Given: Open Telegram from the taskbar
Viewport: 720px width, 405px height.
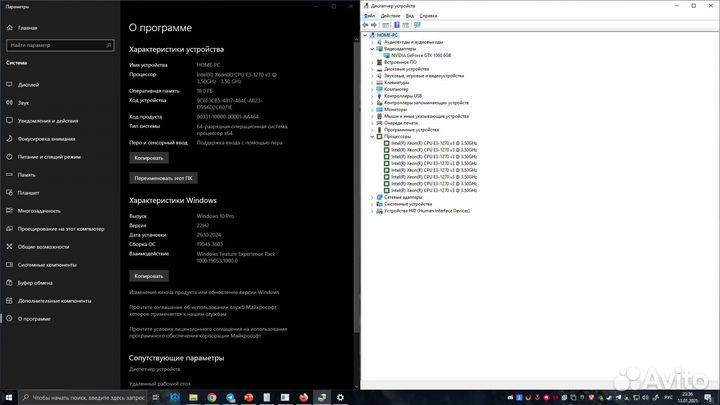Looking at the screenshot, I should [230, 397].
